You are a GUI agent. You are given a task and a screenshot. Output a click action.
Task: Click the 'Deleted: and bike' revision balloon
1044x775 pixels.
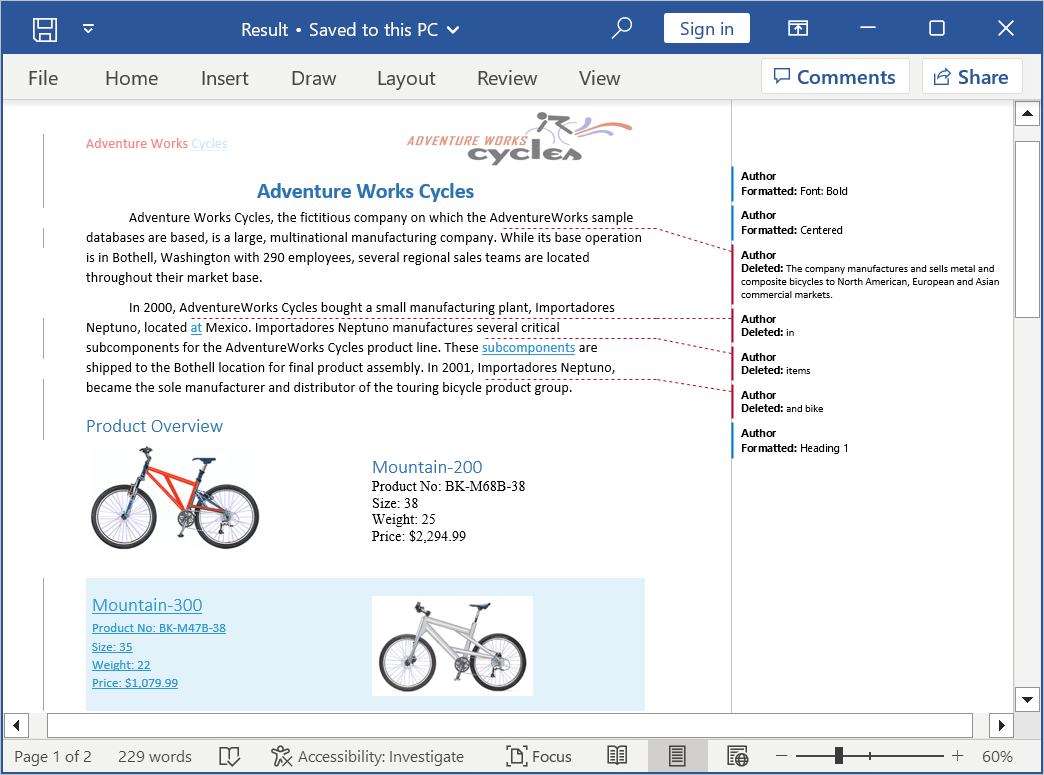click(782, 401)
